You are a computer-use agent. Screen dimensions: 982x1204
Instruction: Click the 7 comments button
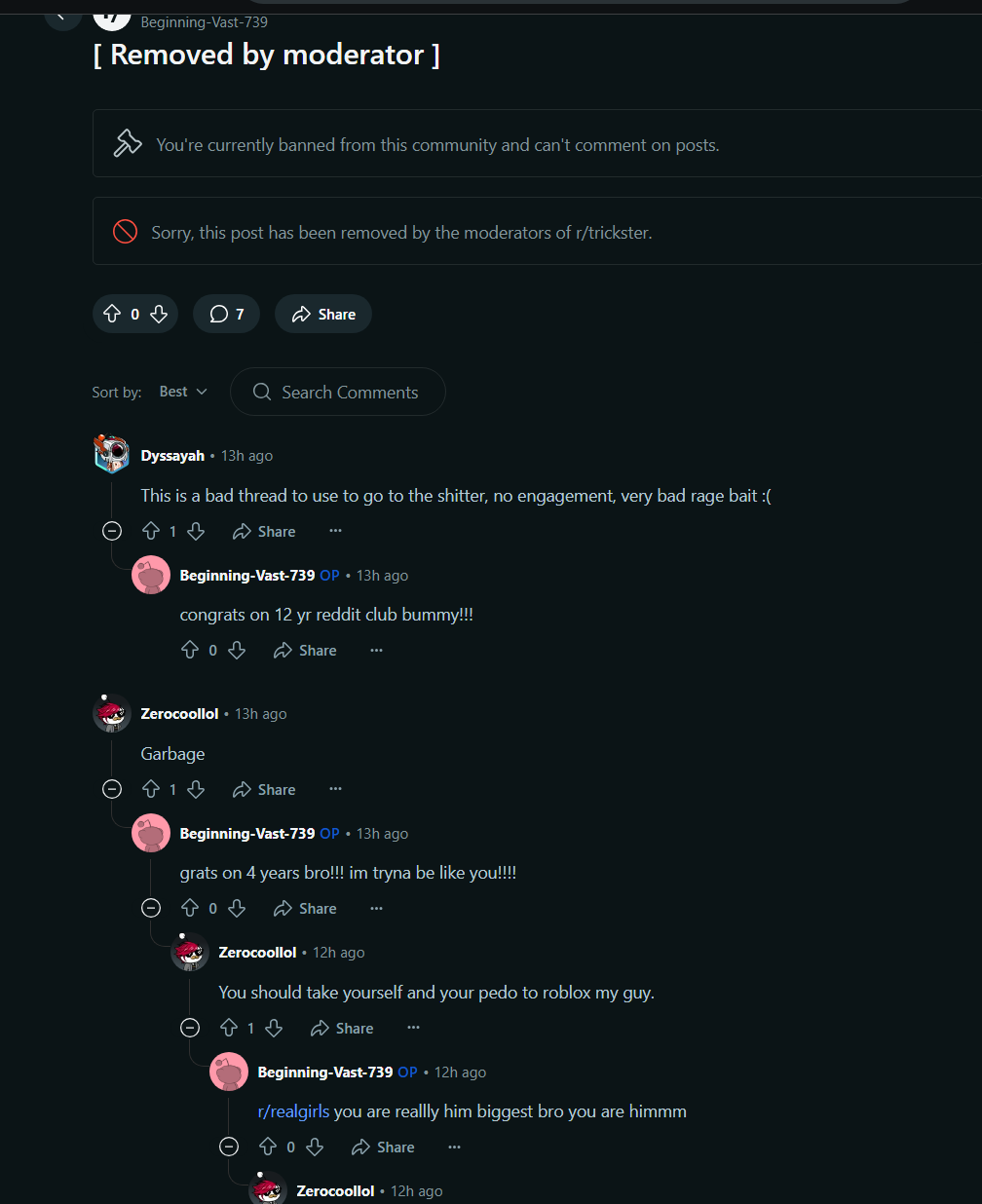(x=226, y=314)
